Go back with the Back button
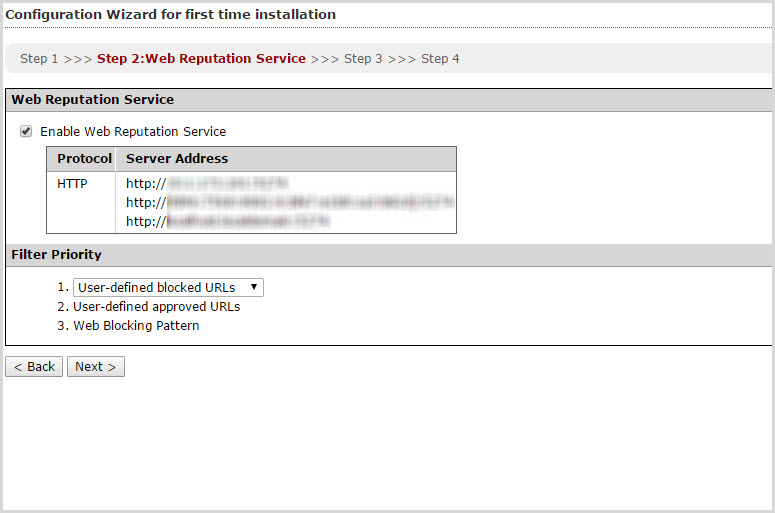The width and height of the screenshot is (775, 513). point(34,367)
